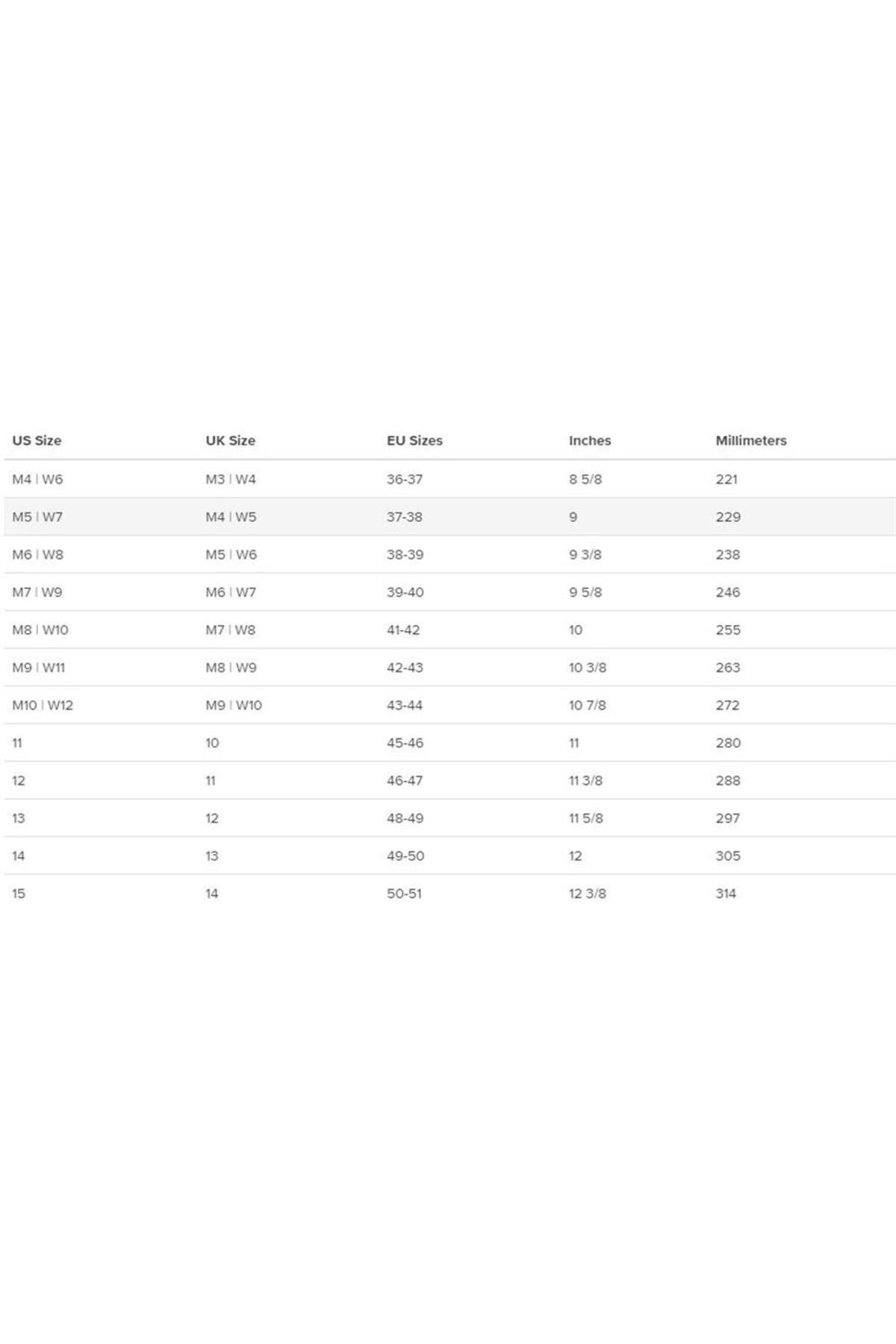Click the EU Sizes column header

click(414, 441)
